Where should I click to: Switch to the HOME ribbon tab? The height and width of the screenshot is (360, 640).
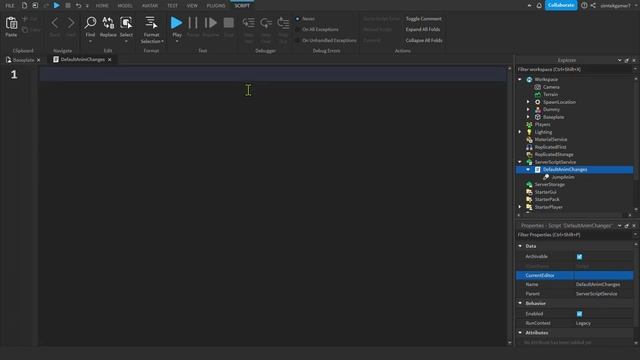[102, 6]
